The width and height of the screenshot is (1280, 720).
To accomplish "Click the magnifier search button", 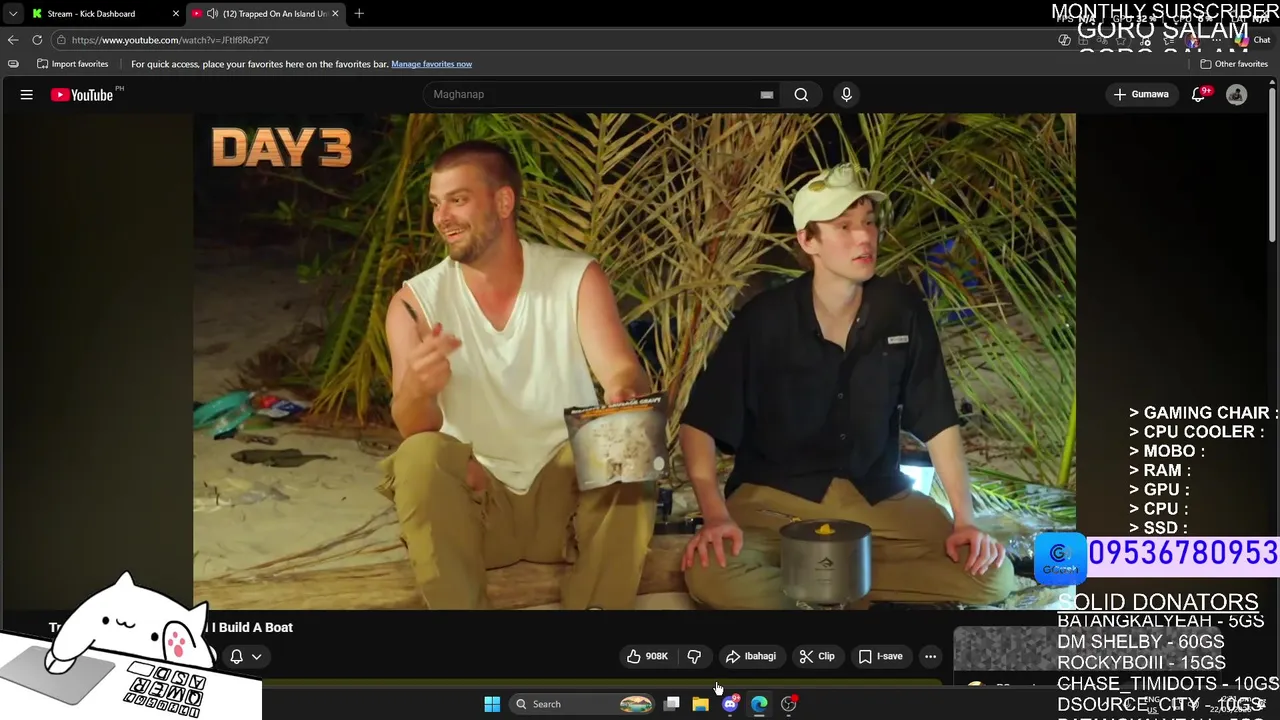I will [801, 94].
